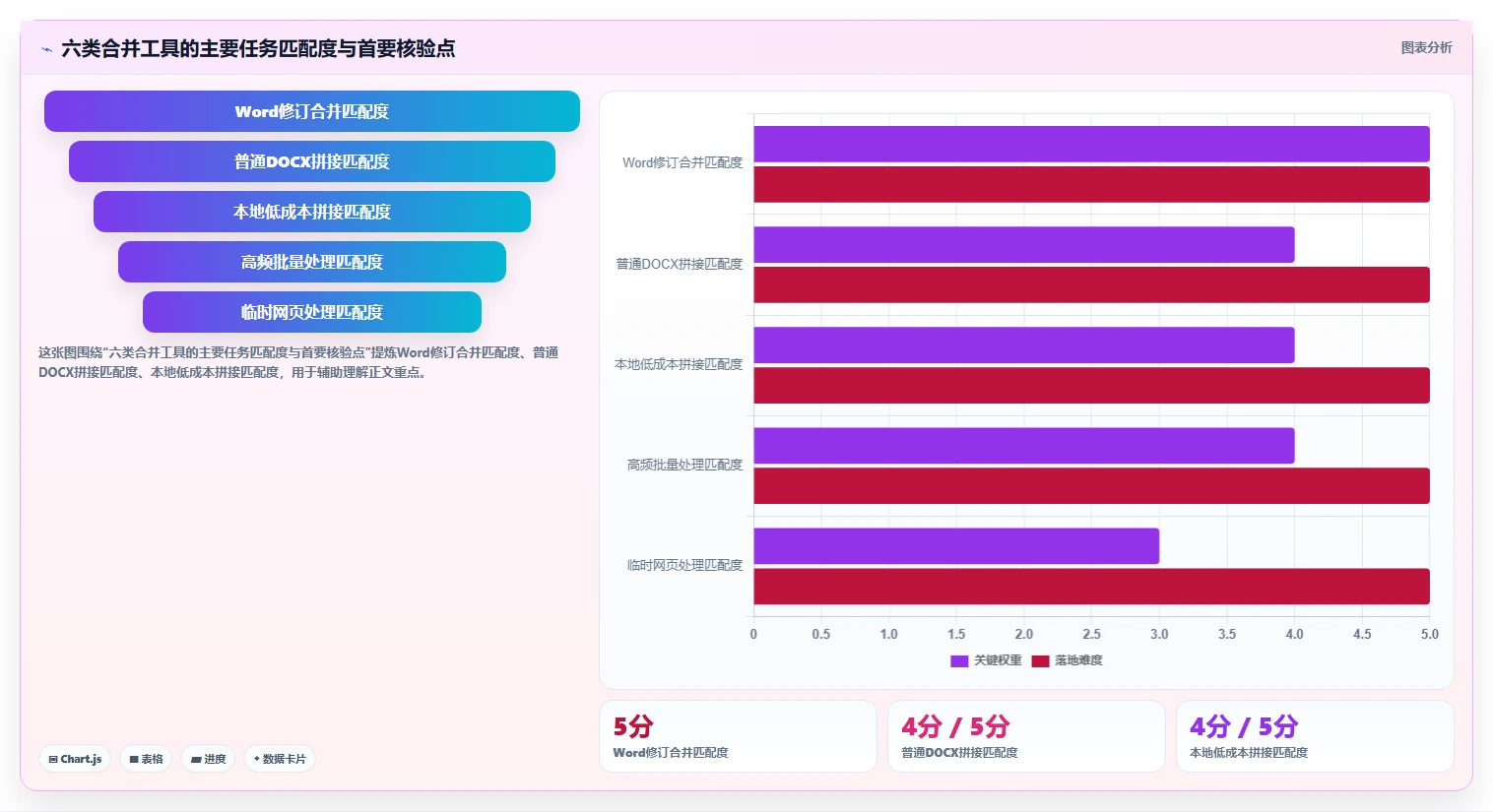Click the purple bar for 普通DOCX拼接匹配度

tap(1024, 244)
